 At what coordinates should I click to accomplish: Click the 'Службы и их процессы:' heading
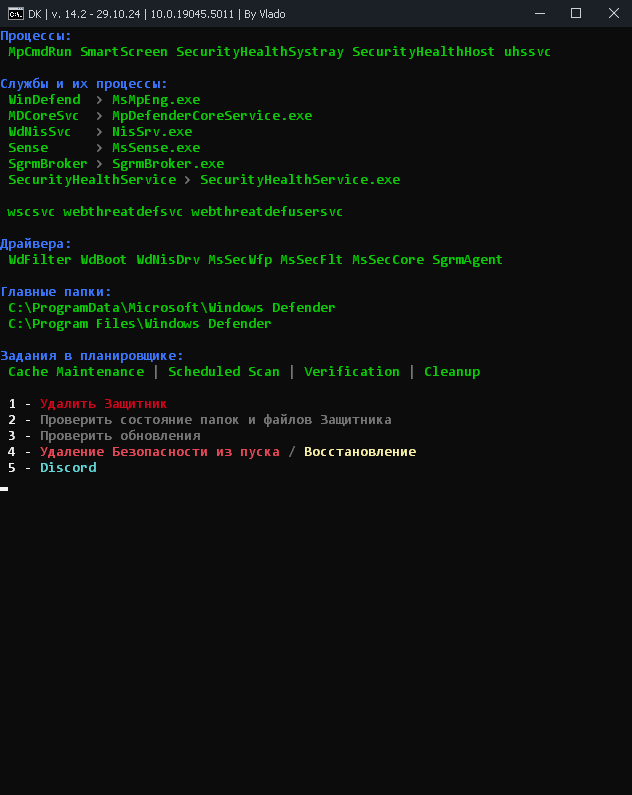(84, 84)
